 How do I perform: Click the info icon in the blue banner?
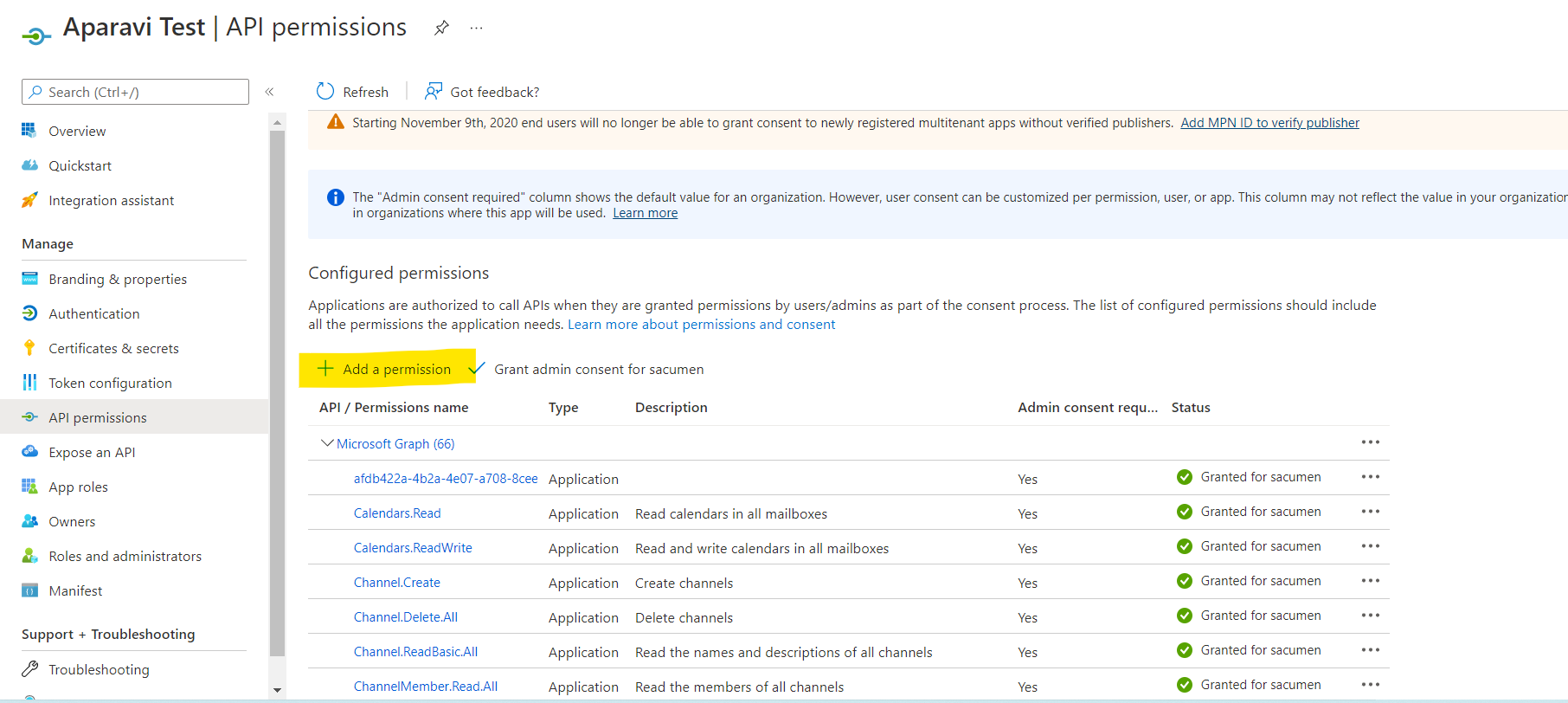click(335, 197)
